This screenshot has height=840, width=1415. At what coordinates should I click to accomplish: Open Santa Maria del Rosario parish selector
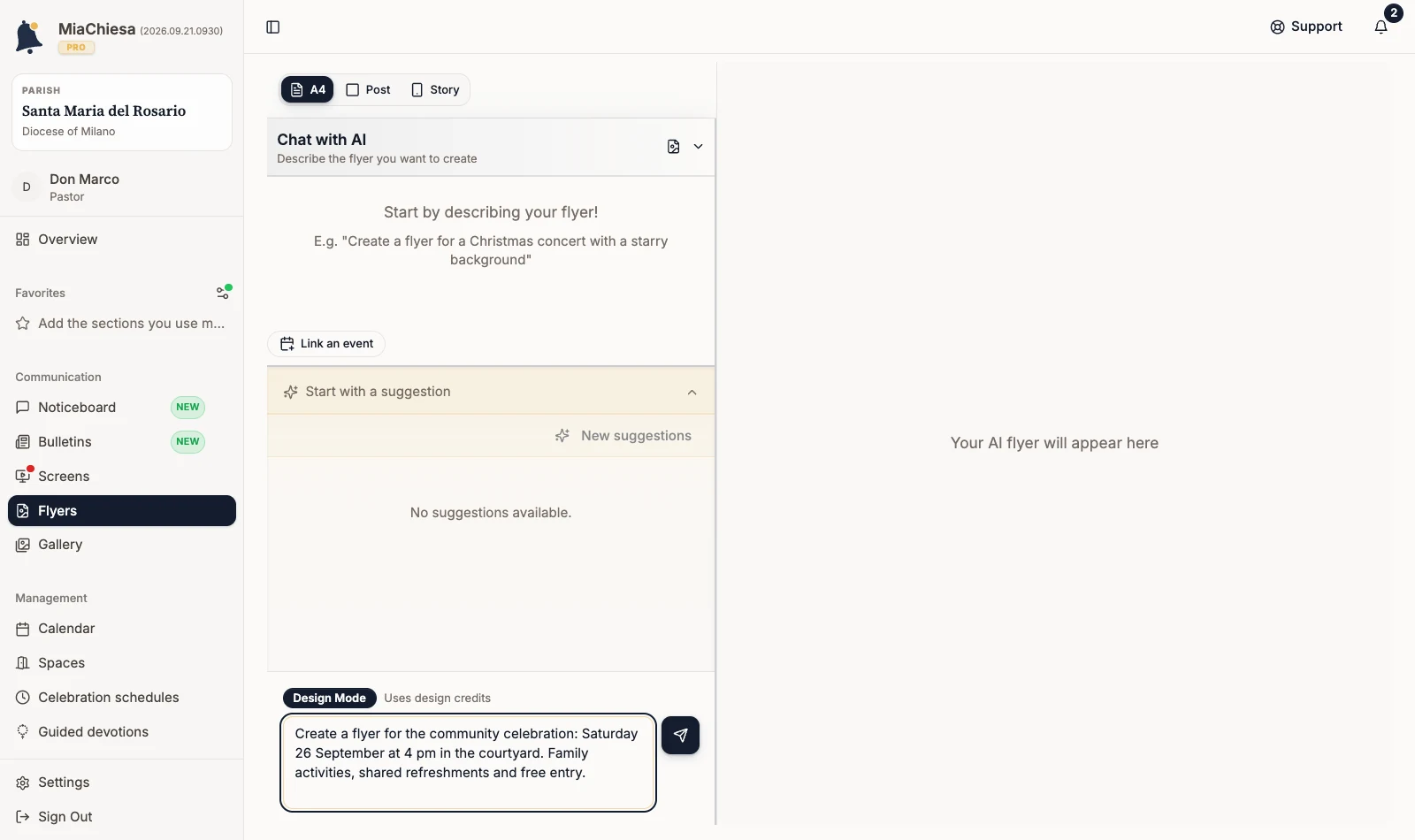[122, 112]
